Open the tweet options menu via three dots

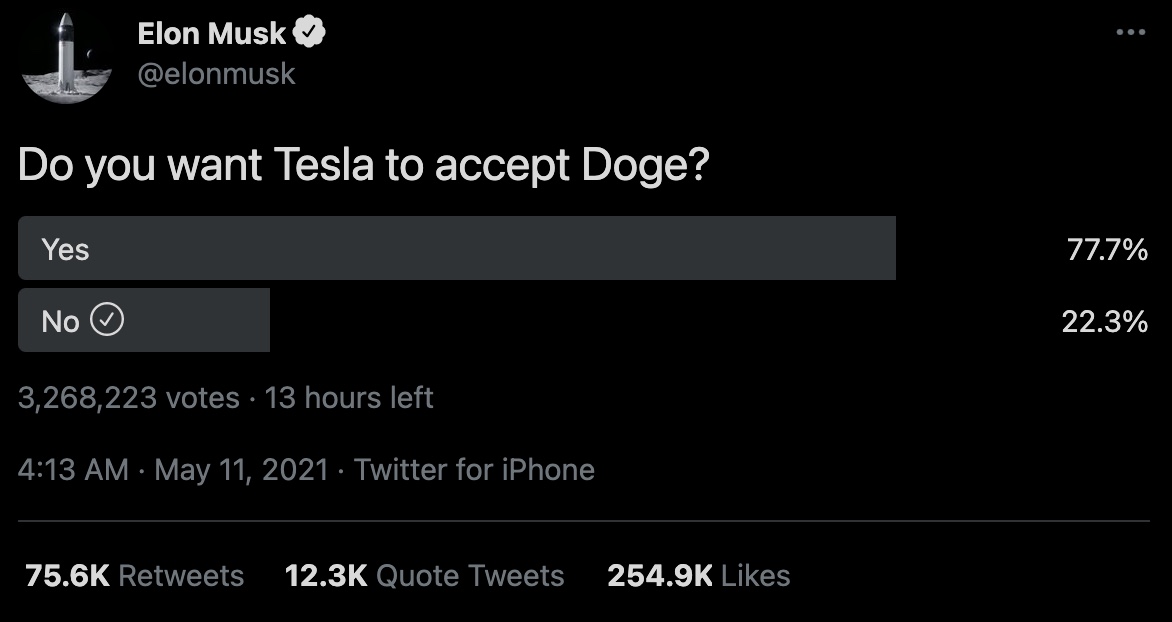click(x=1129, y=30)
